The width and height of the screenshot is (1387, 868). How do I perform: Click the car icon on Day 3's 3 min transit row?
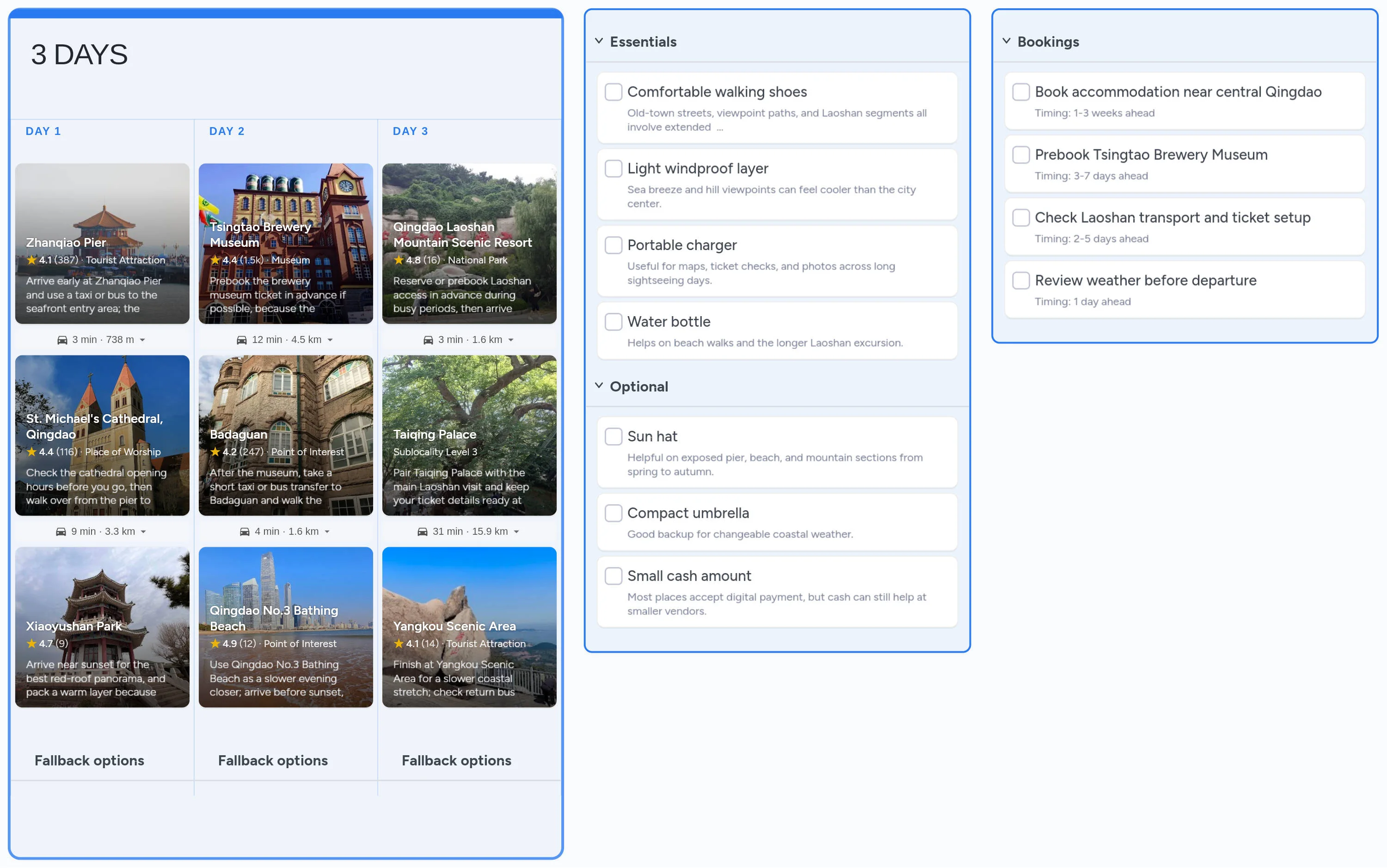point(429,339)
